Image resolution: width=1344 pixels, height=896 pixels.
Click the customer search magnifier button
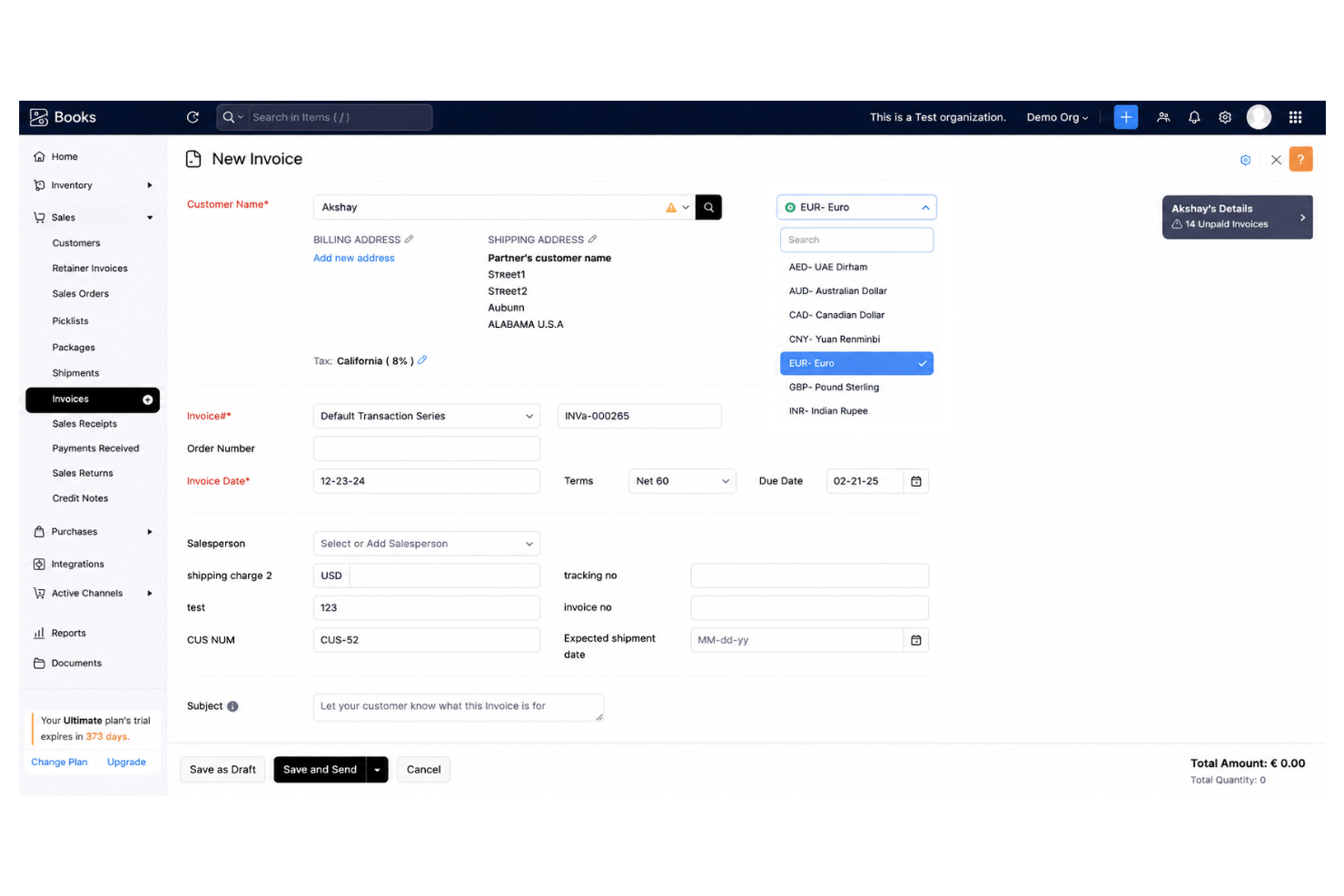pos(708,207)
